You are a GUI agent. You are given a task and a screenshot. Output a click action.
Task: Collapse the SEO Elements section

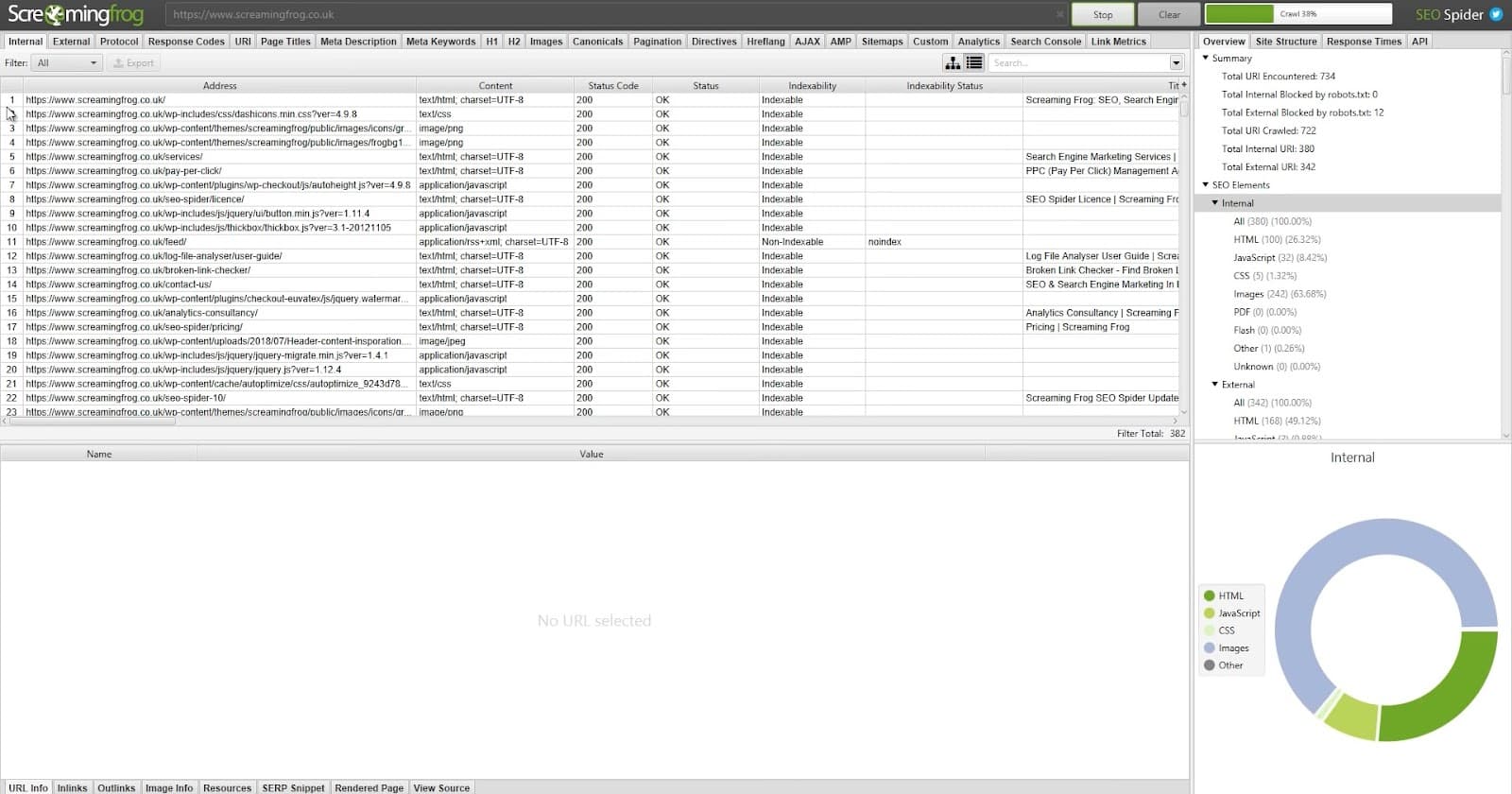[x=1206, y=184]
